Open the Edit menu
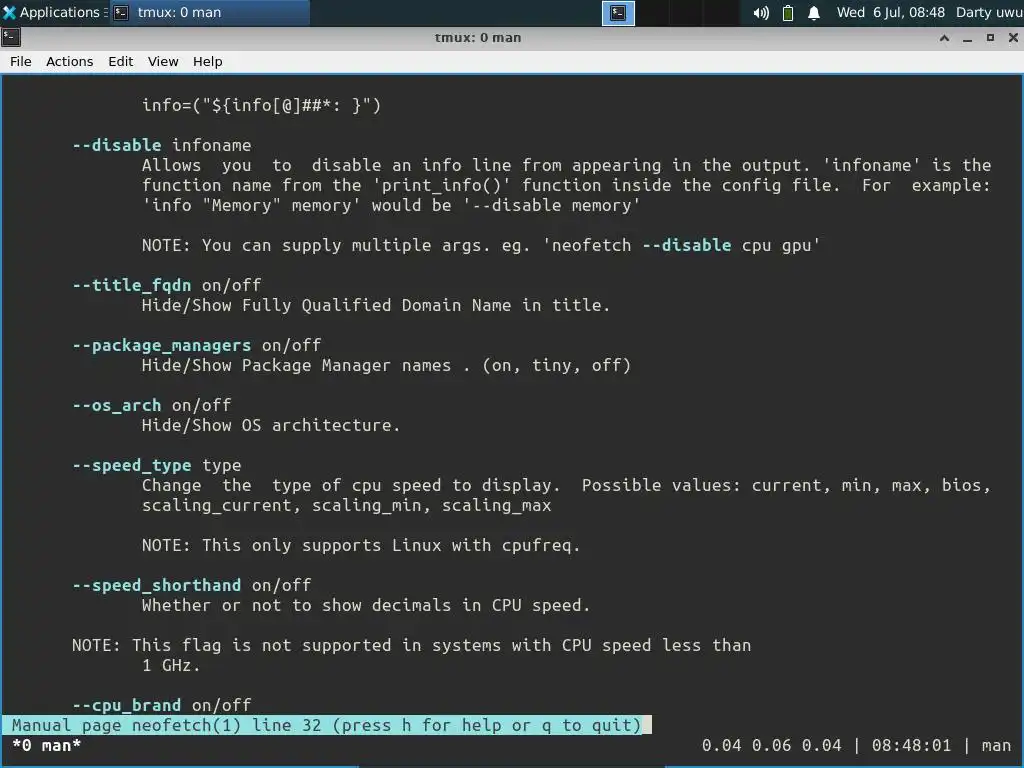This screenshot has height=768, width=1024. tap(120, 61)
